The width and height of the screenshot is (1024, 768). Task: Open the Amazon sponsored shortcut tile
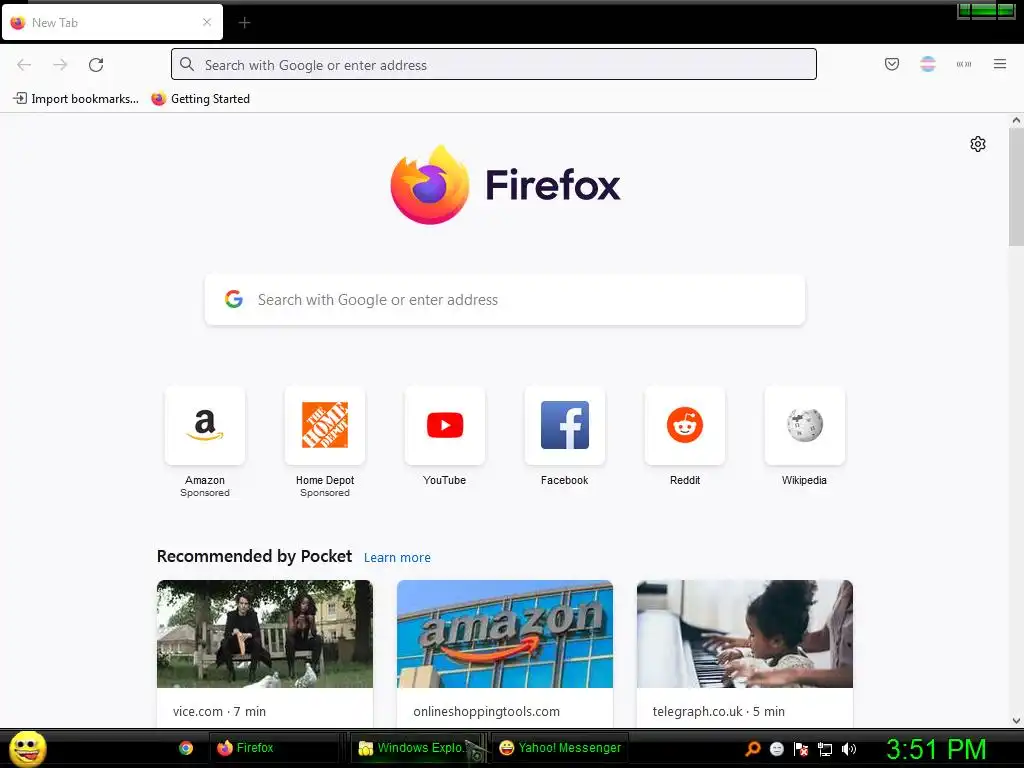(205, 426)
